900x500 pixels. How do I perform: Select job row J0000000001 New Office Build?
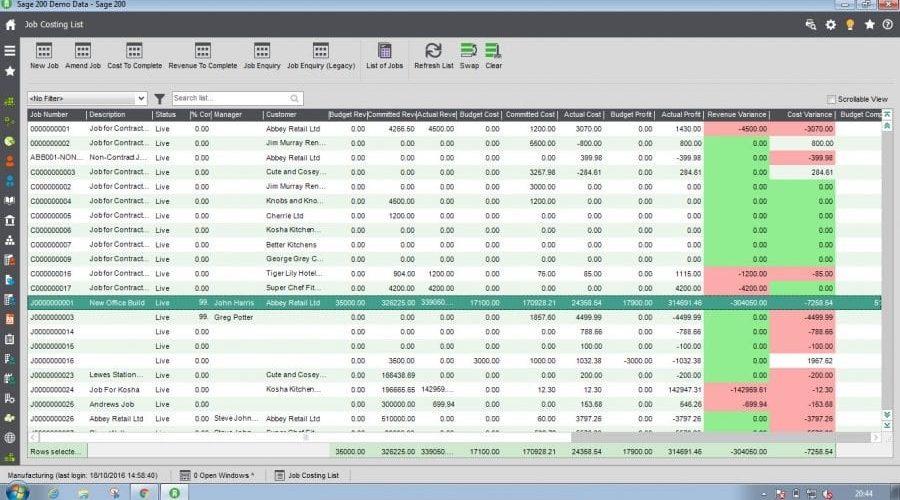coord(454,303)
